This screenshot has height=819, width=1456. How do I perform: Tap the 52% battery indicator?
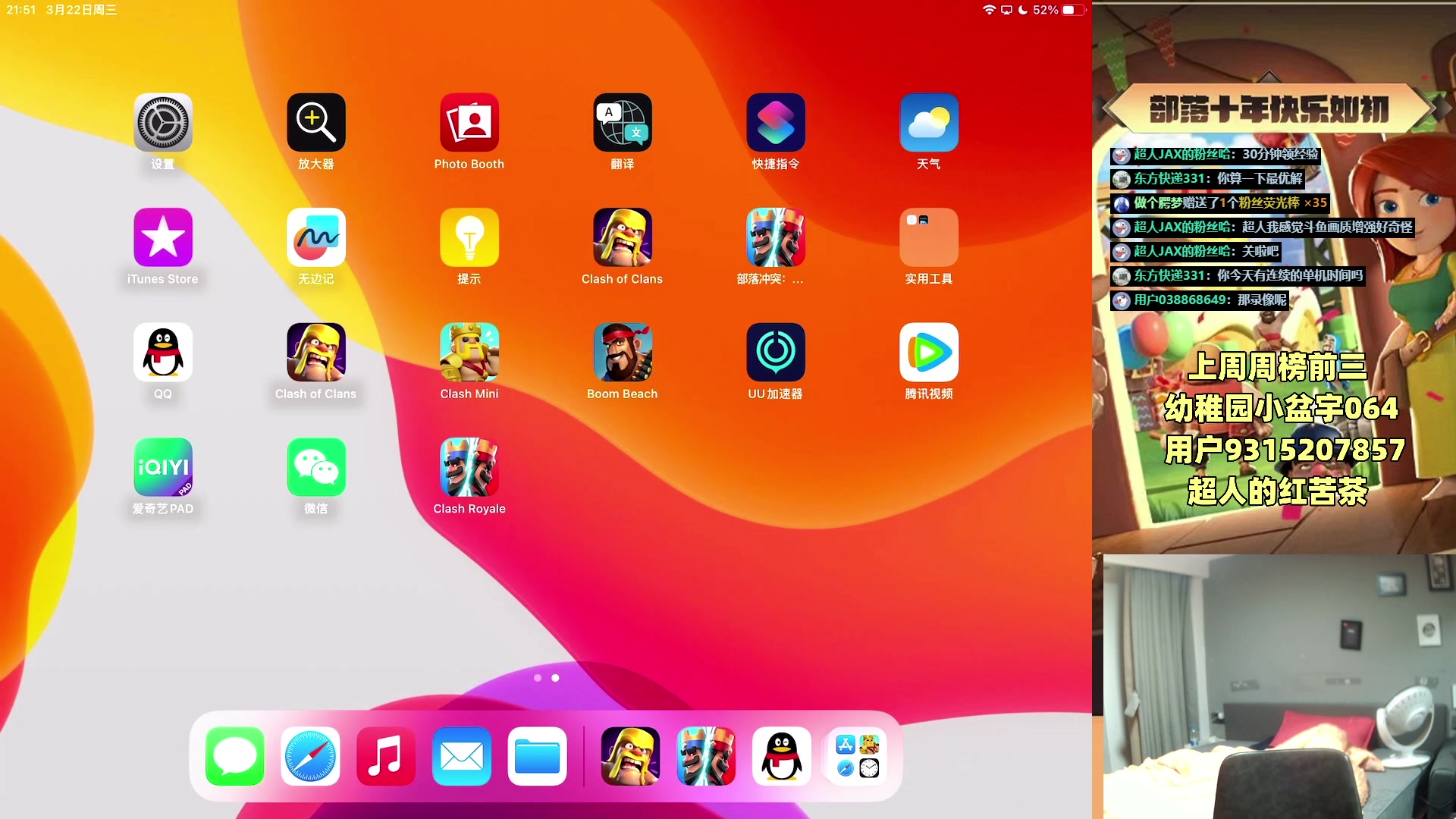pos(1059,10)
